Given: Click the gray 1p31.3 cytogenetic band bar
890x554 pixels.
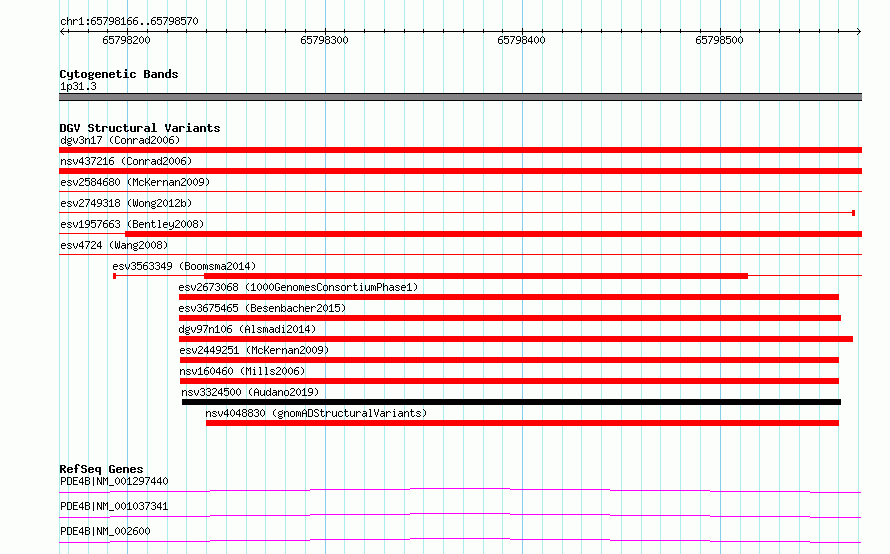Looking at the screenshot, I should pyautogui.click(x=460, y=97).
